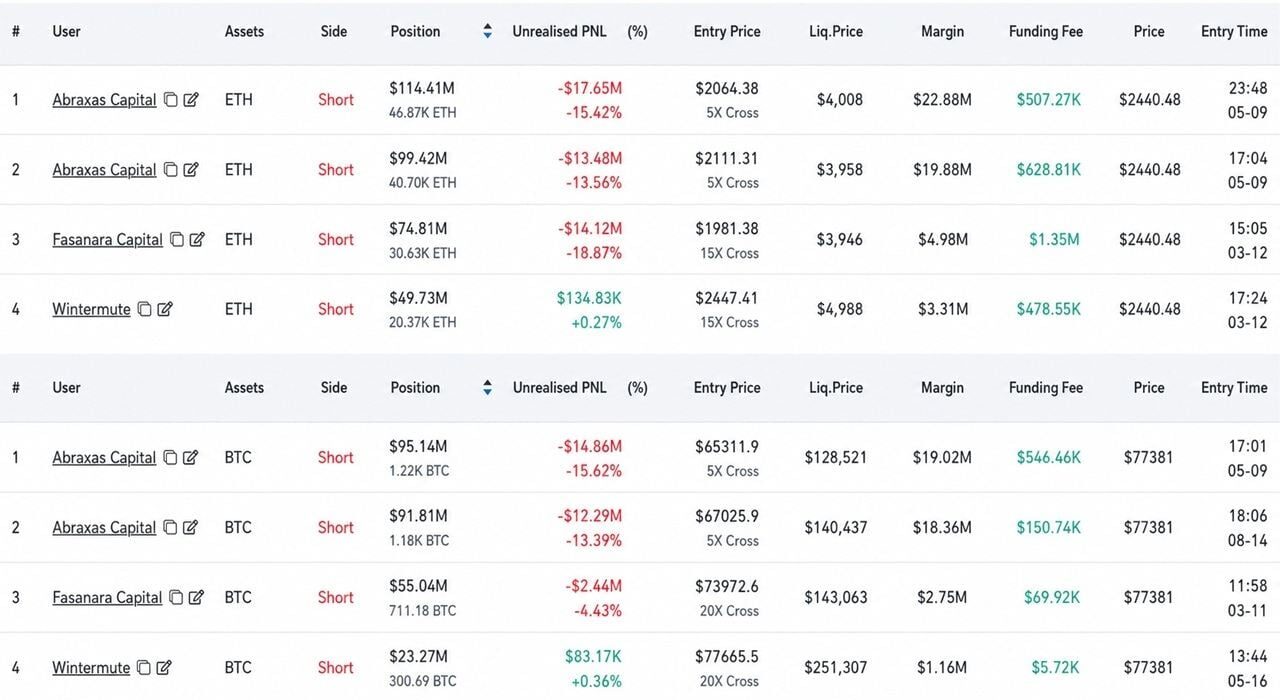Edit Wintermute label in BTC table

coord(164,668)
